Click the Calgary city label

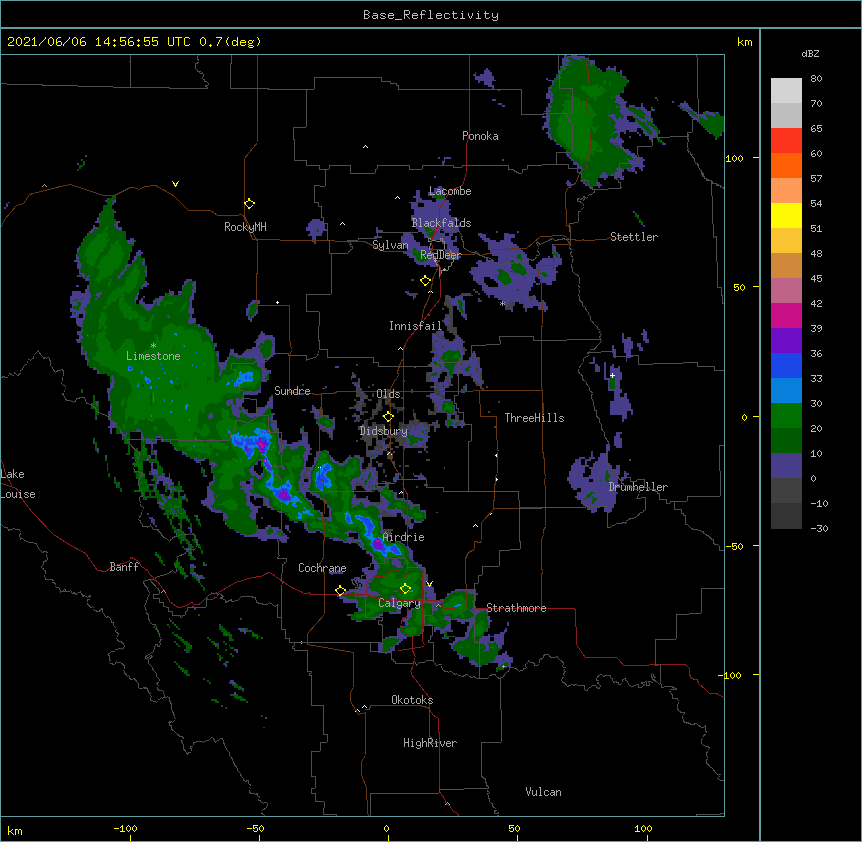click(x=399, y=603)
